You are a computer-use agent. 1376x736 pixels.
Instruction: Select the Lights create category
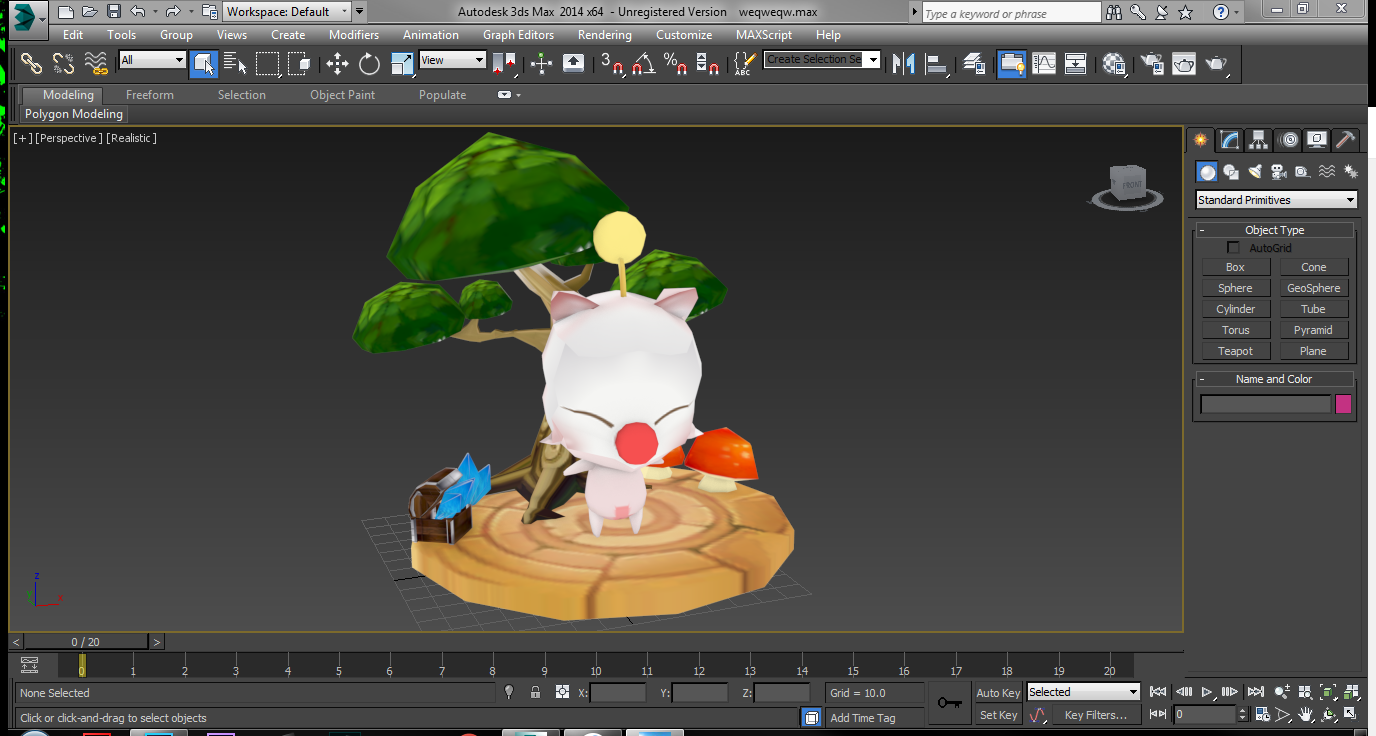pos(1255,172)
